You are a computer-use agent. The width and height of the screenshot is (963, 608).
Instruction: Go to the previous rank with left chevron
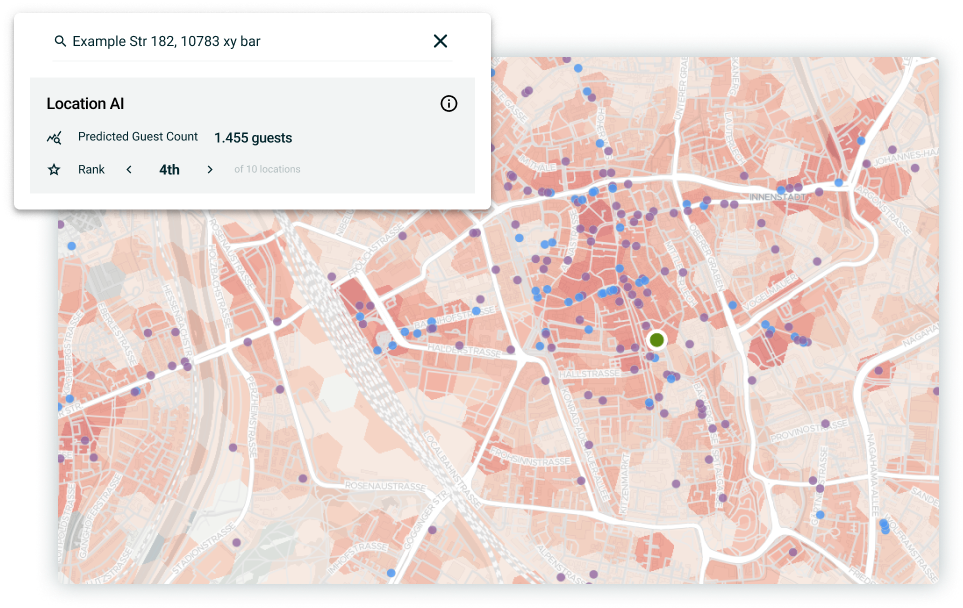pos(129,170)
